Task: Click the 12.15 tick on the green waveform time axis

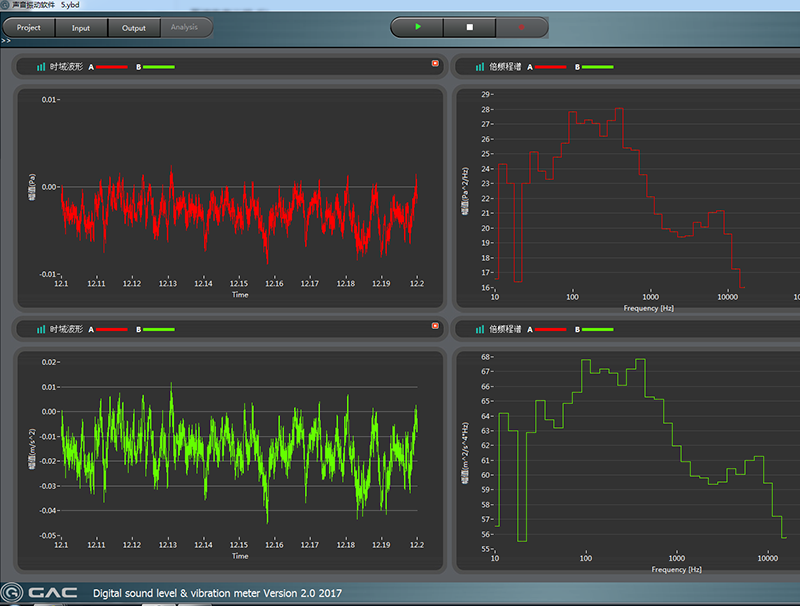Action: tap(239, 545)
